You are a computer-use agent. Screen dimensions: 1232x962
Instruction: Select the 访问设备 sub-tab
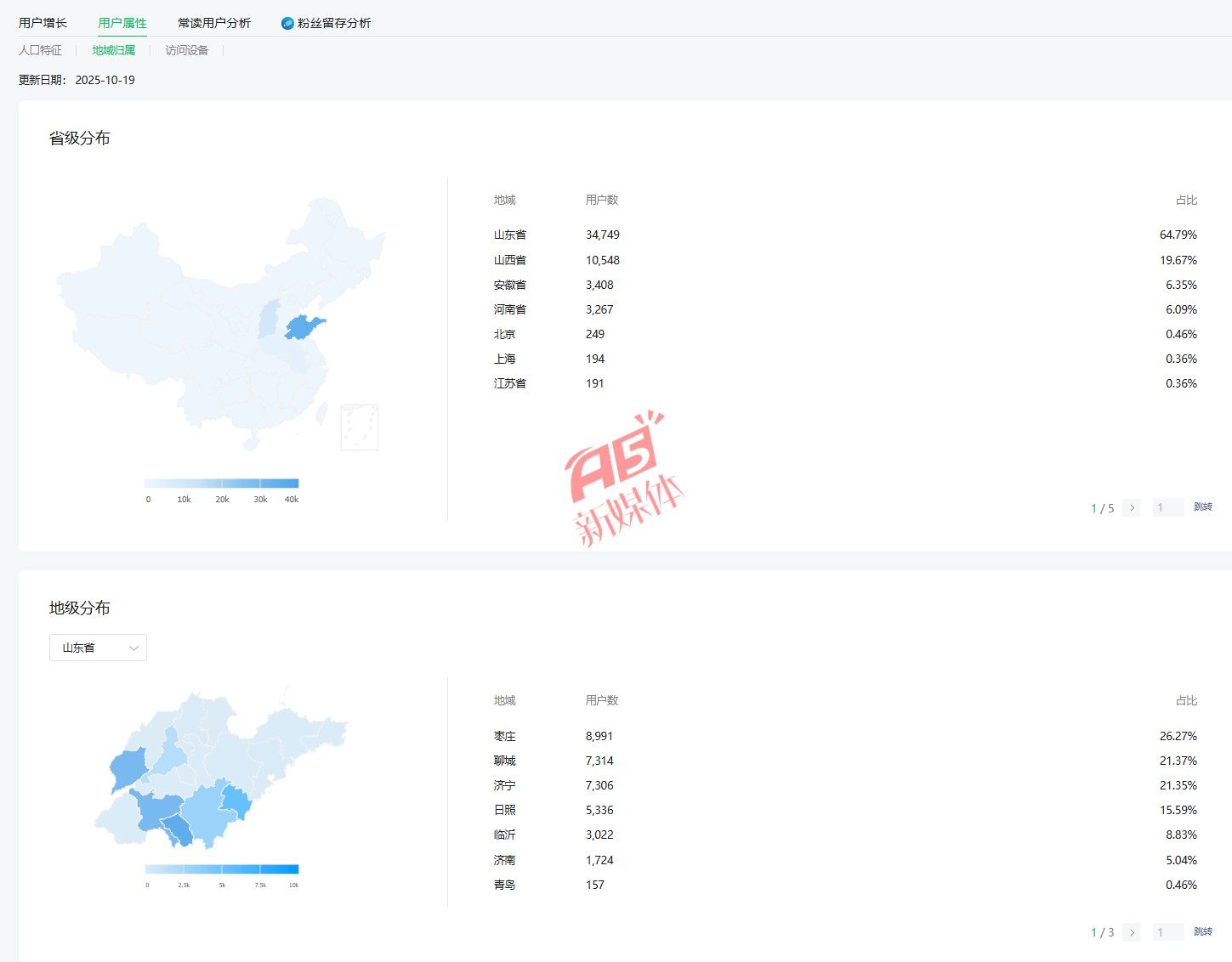[x=186, y=50]
